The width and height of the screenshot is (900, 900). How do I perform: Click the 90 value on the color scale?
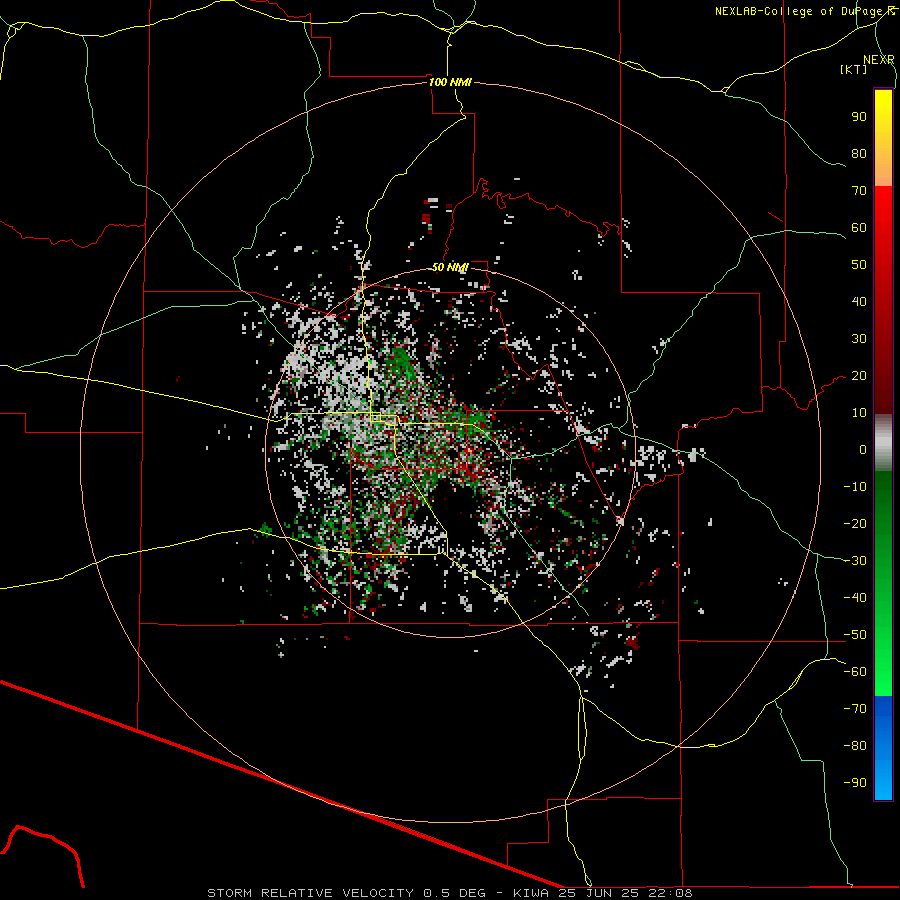pyautogui.click(x=859, y=117)
